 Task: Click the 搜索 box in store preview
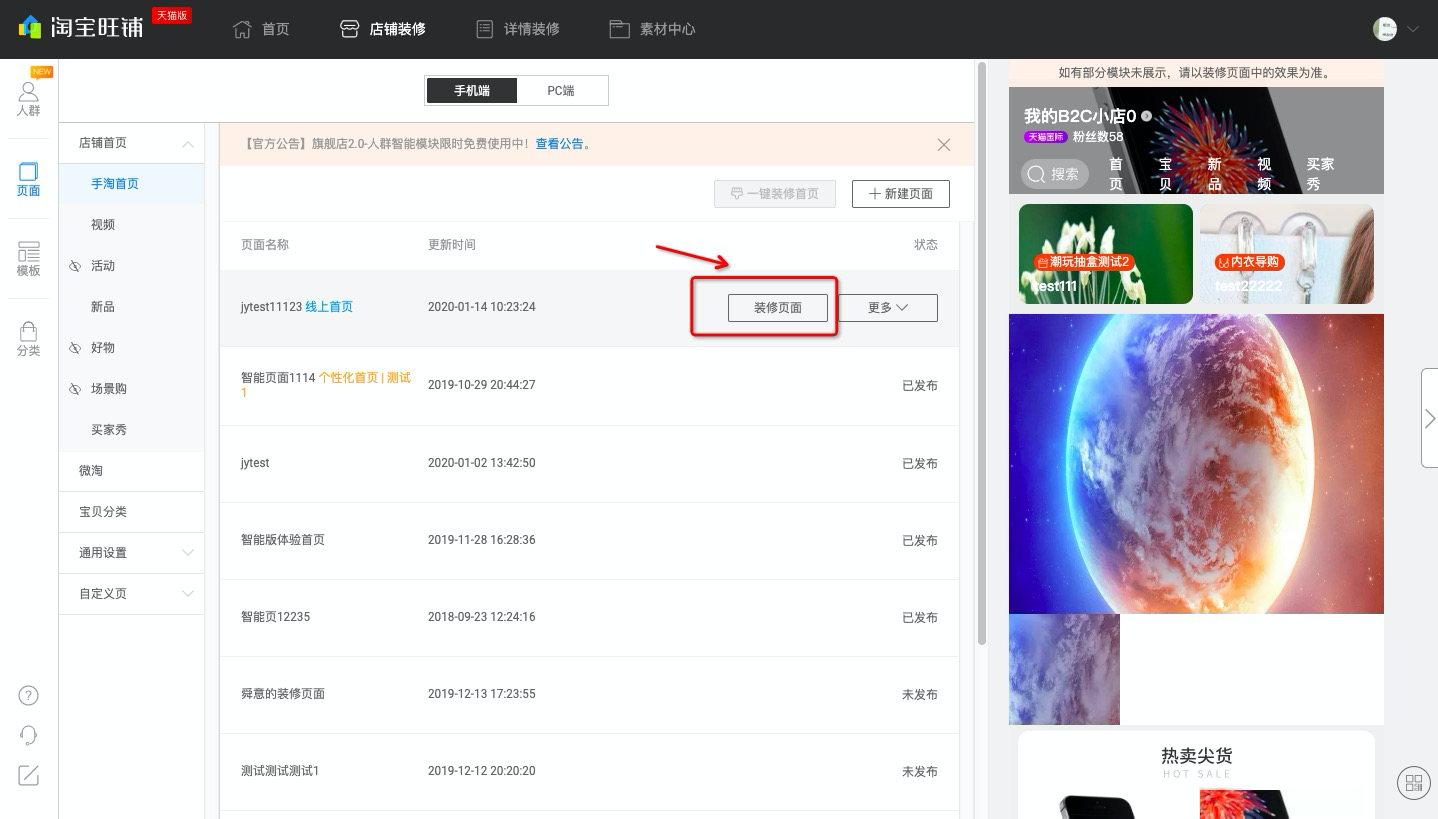1054,174
